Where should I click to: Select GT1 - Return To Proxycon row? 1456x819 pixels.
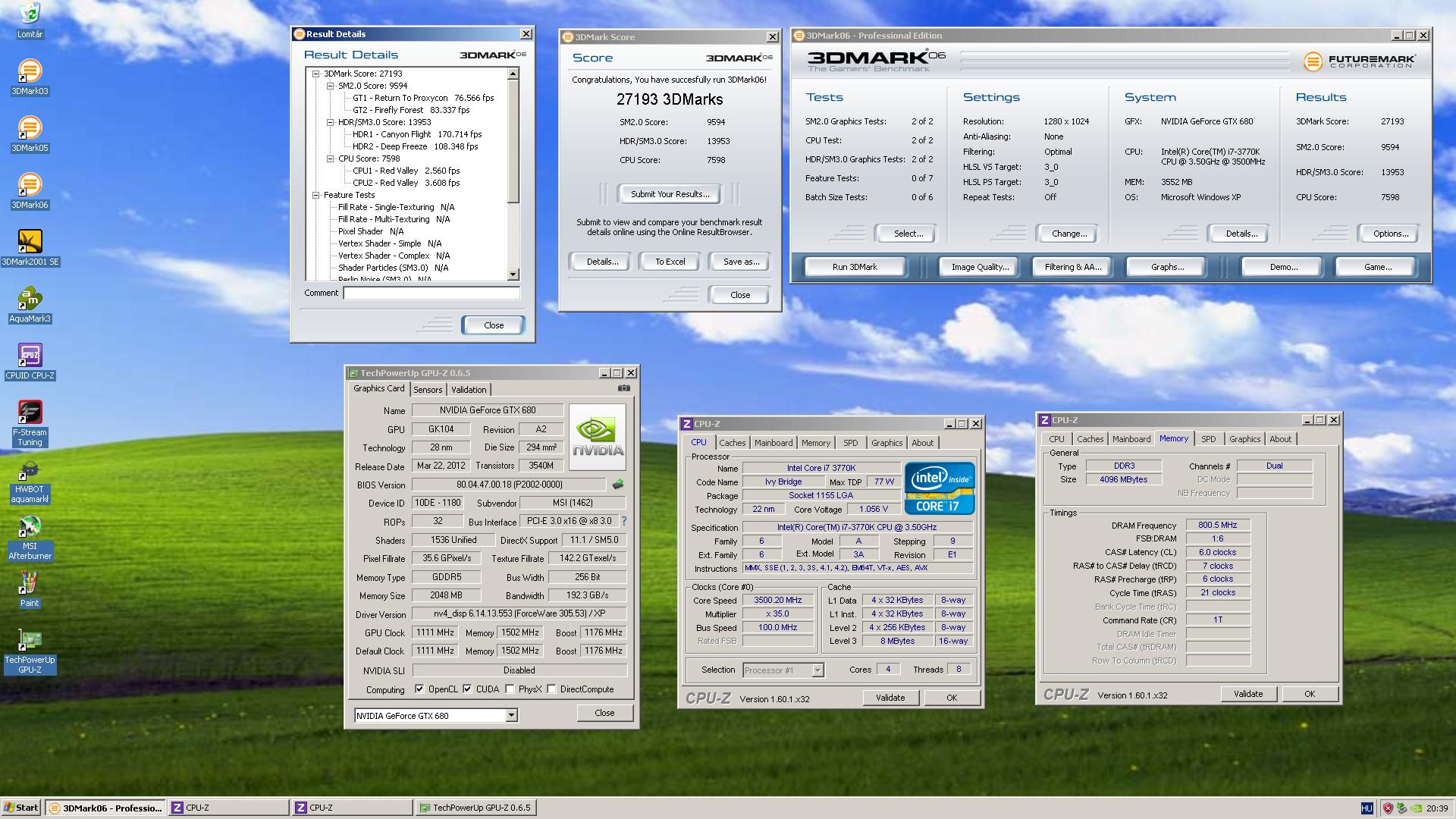click(x=423, y=98)
